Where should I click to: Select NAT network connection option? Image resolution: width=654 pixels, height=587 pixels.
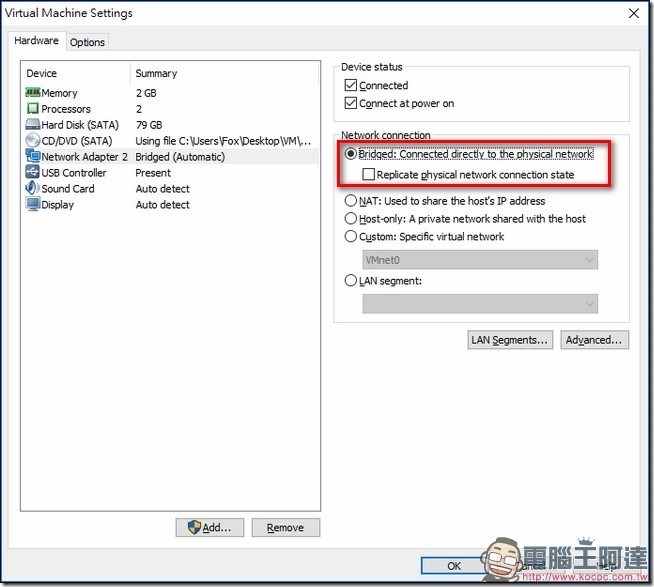[x=351, y=201]
